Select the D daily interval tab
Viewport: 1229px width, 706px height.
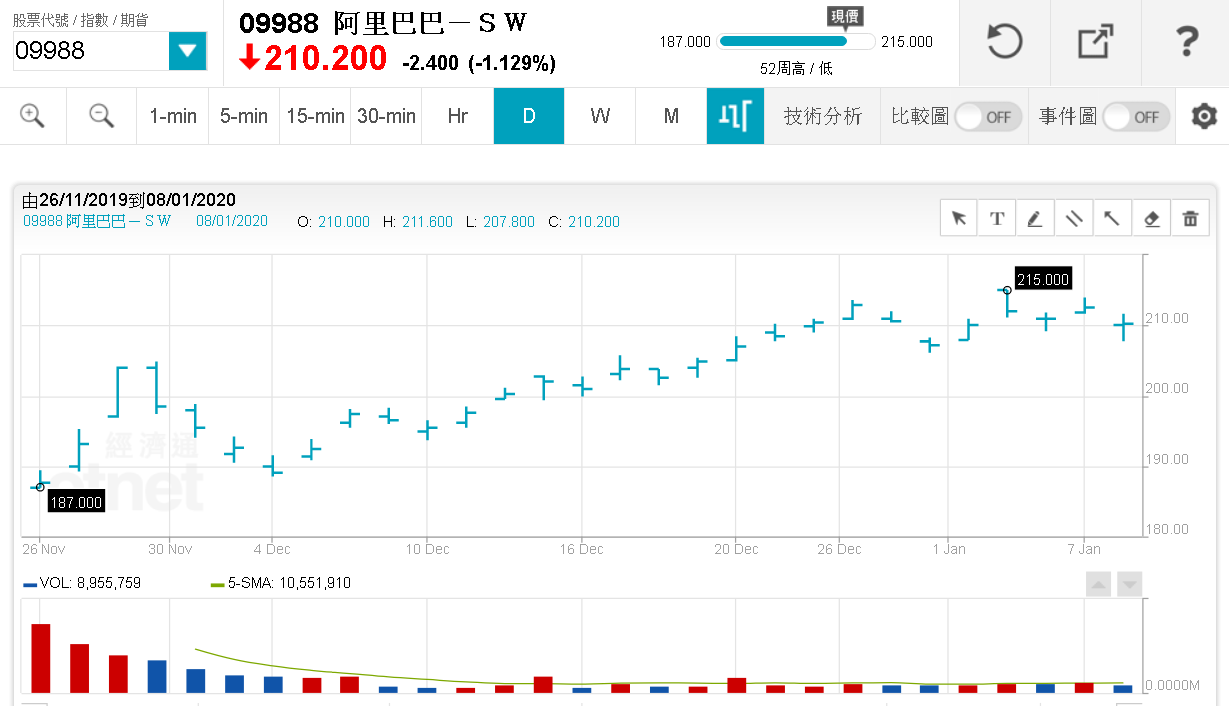click(x=529, y=116)
